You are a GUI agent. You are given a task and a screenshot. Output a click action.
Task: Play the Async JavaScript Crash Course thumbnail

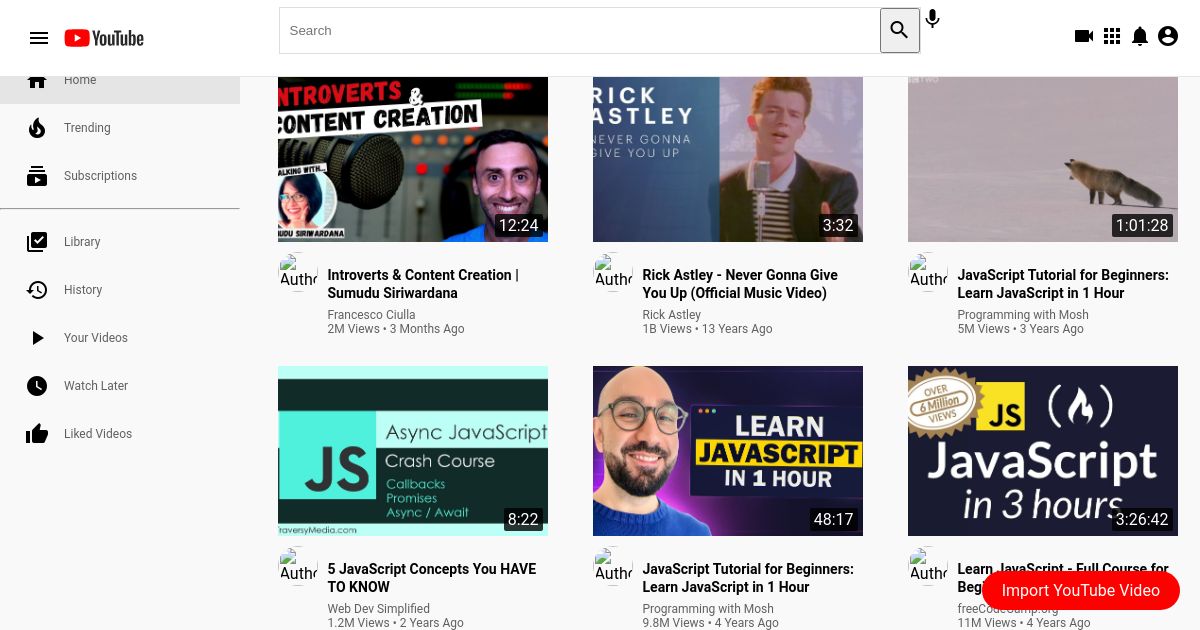point(412,451)
